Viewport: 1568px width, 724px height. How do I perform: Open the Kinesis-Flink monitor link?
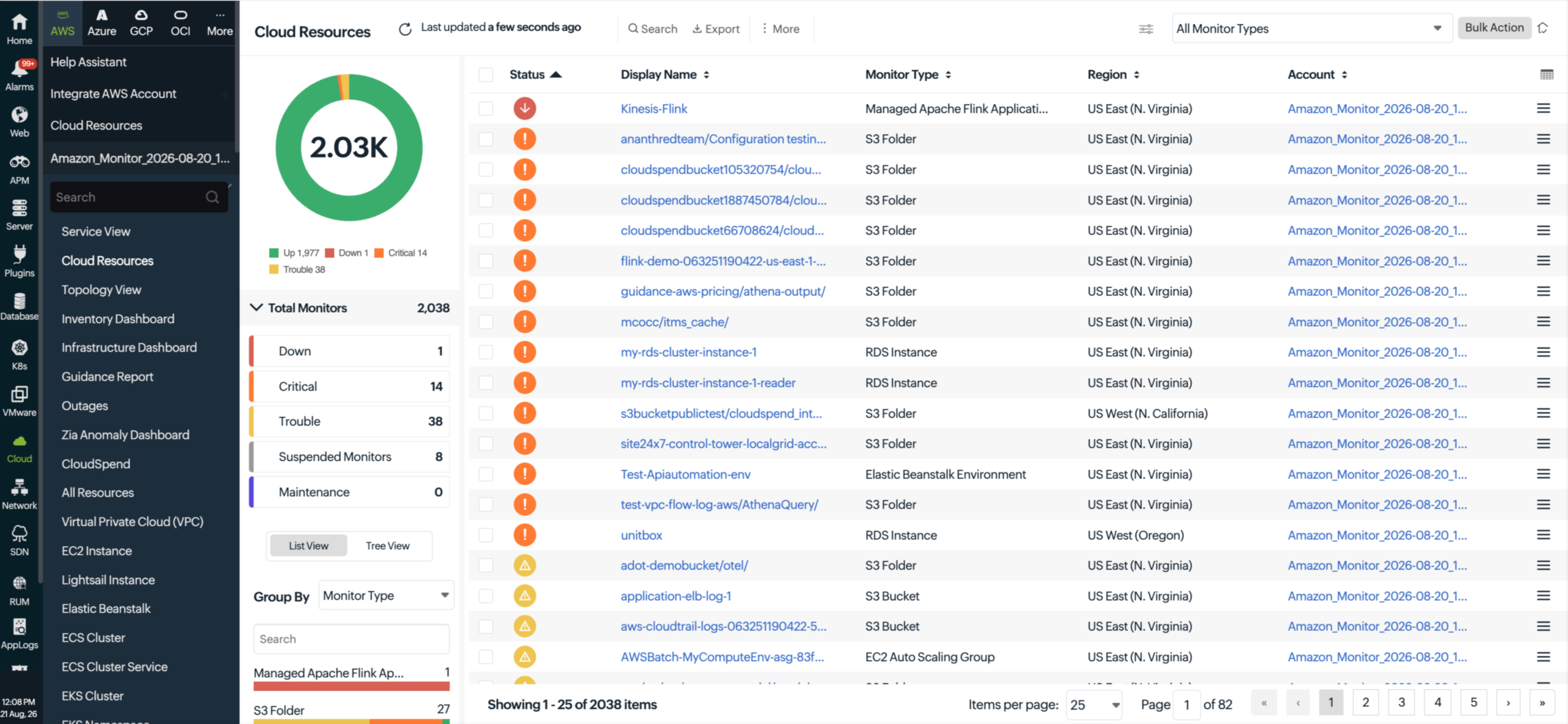tap(654, 108)
